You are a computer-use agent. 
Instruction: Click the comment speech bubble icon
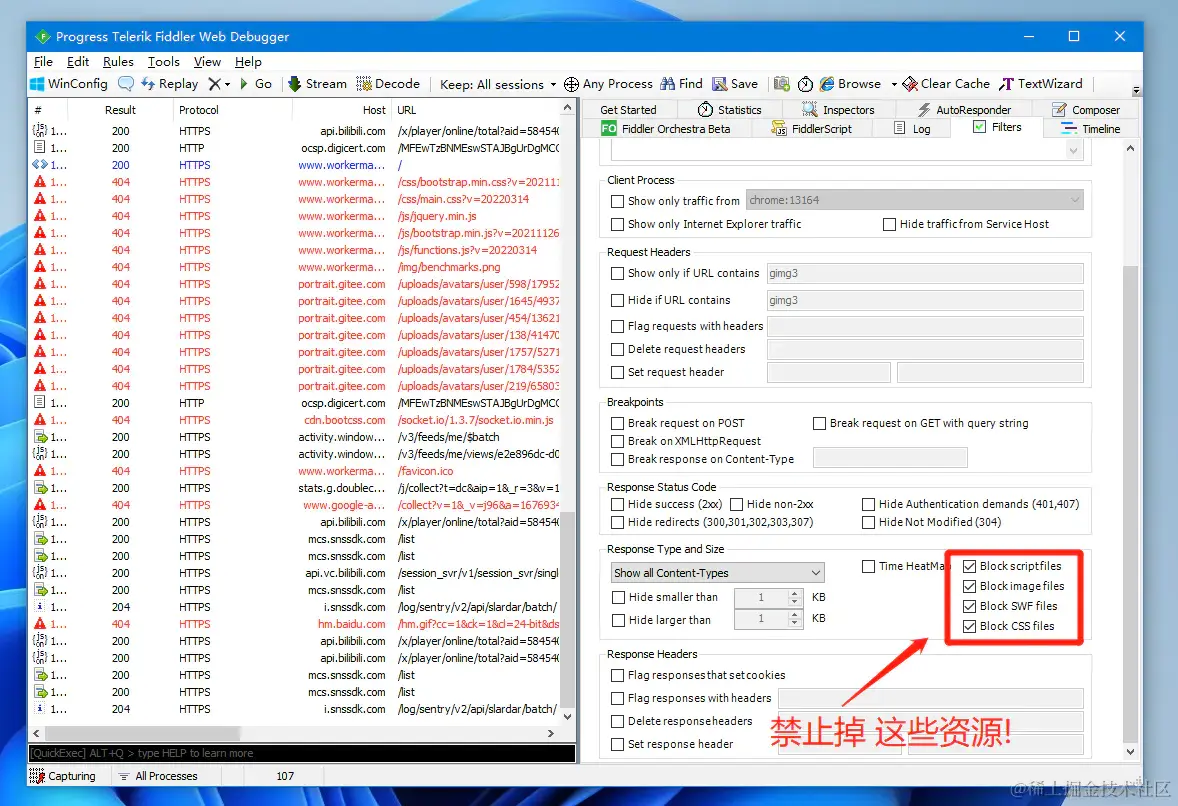tap(125, 84)
